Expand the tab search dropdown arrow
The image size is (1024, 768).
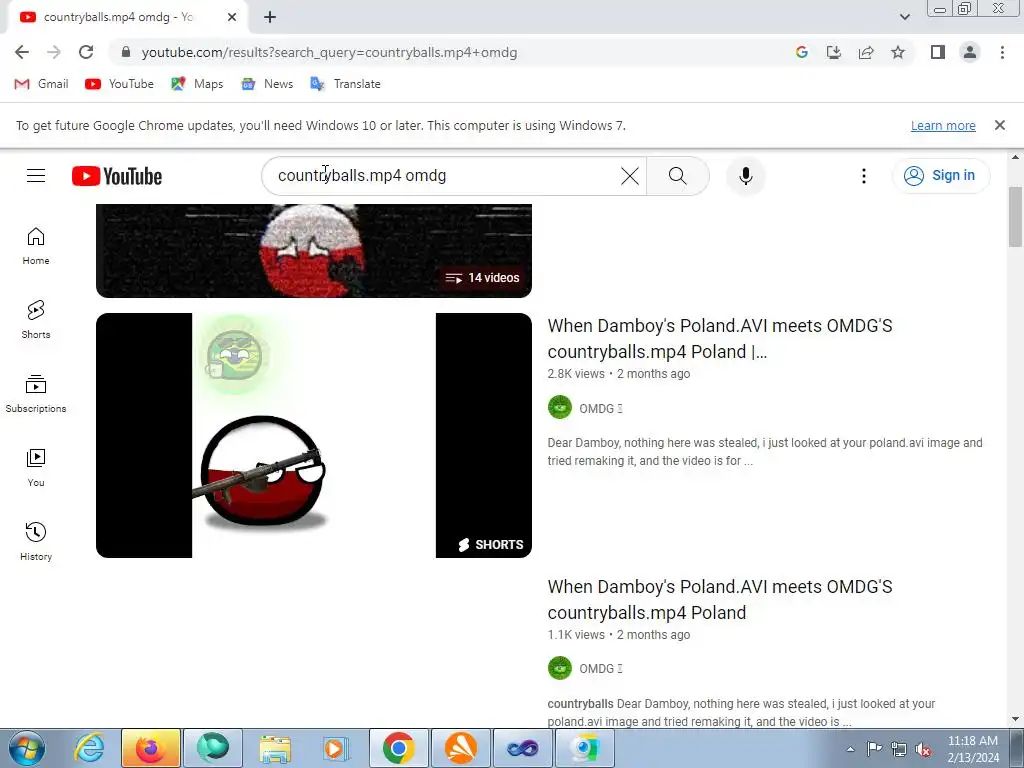904,18
